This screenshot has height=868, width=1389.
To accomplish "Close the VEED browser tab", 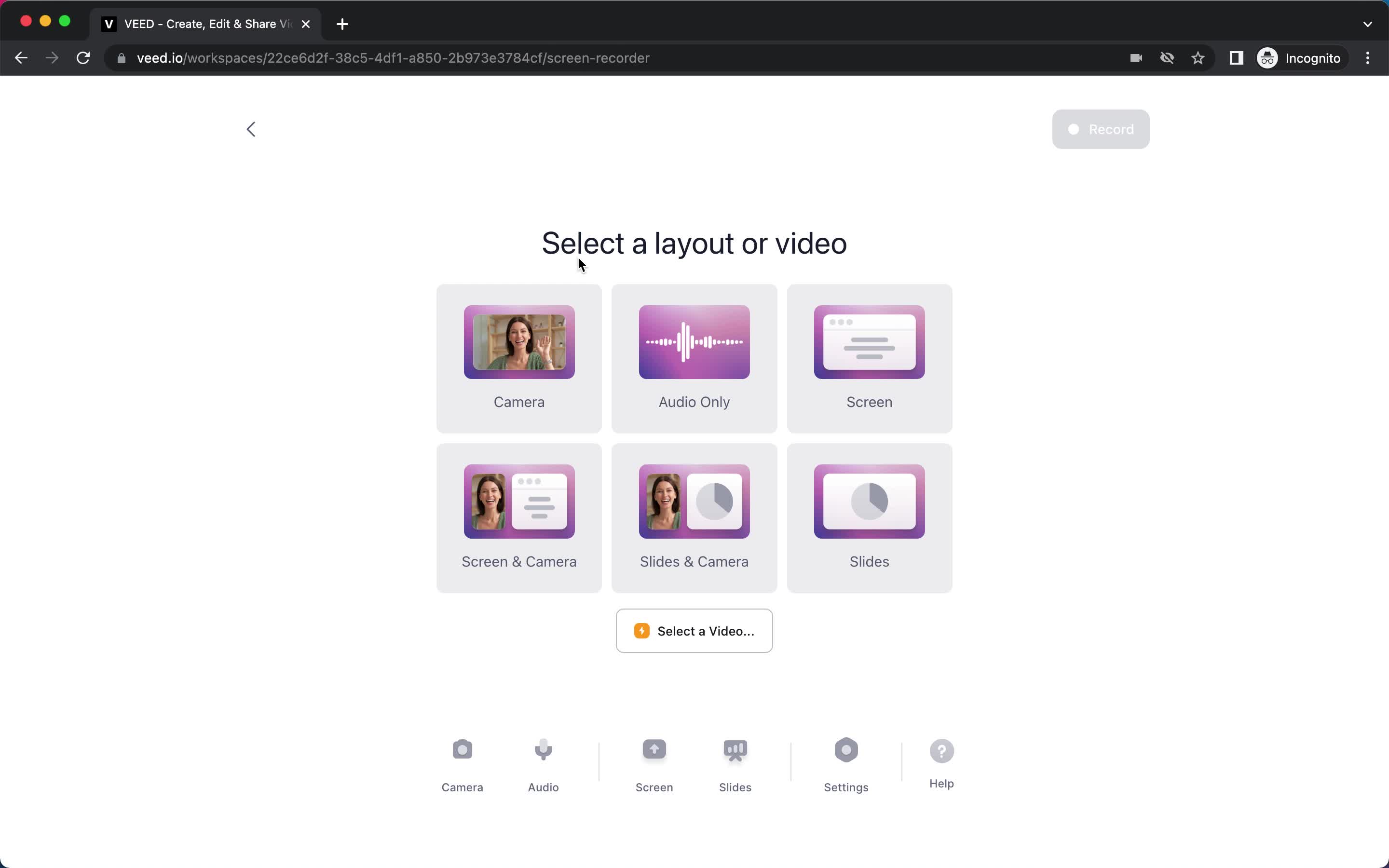I will [306, 24].
